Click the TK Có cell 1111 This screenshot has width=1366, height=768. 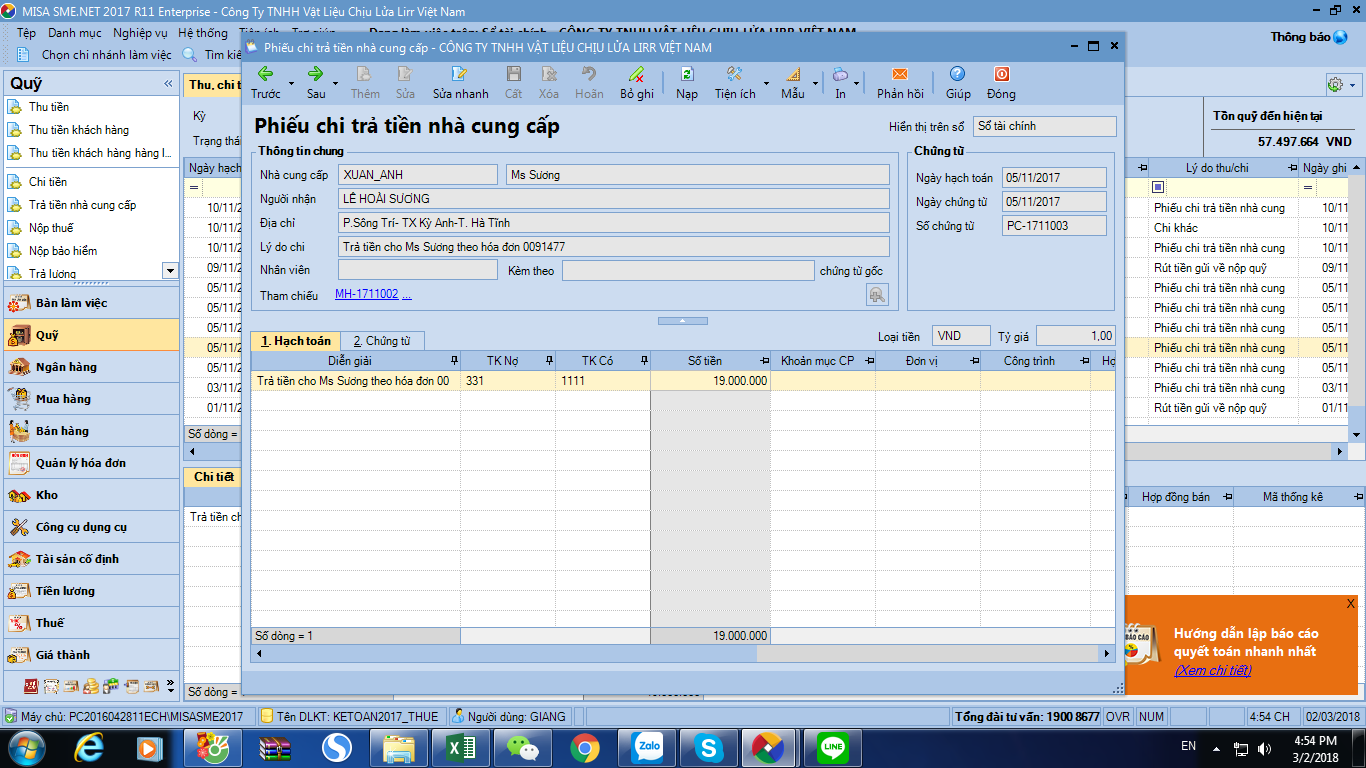[x=603, y=381]
